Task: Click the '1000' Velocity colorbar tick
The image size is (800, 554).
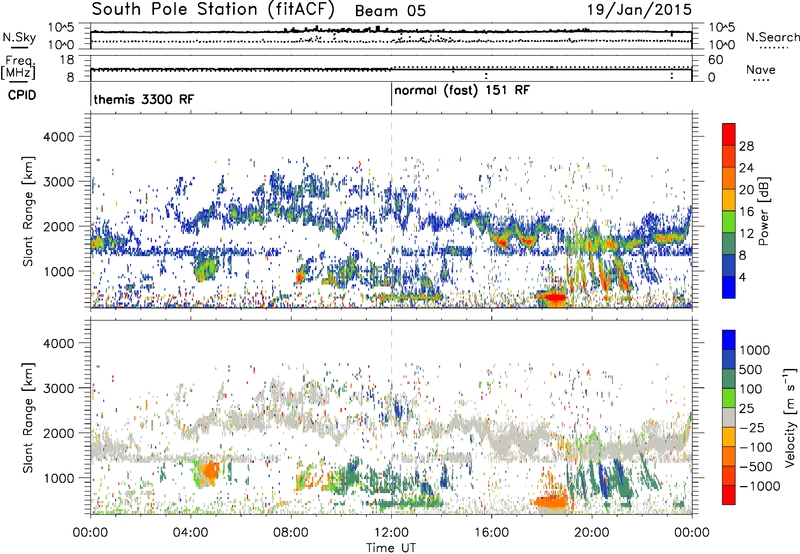Action: pos(754,350)
